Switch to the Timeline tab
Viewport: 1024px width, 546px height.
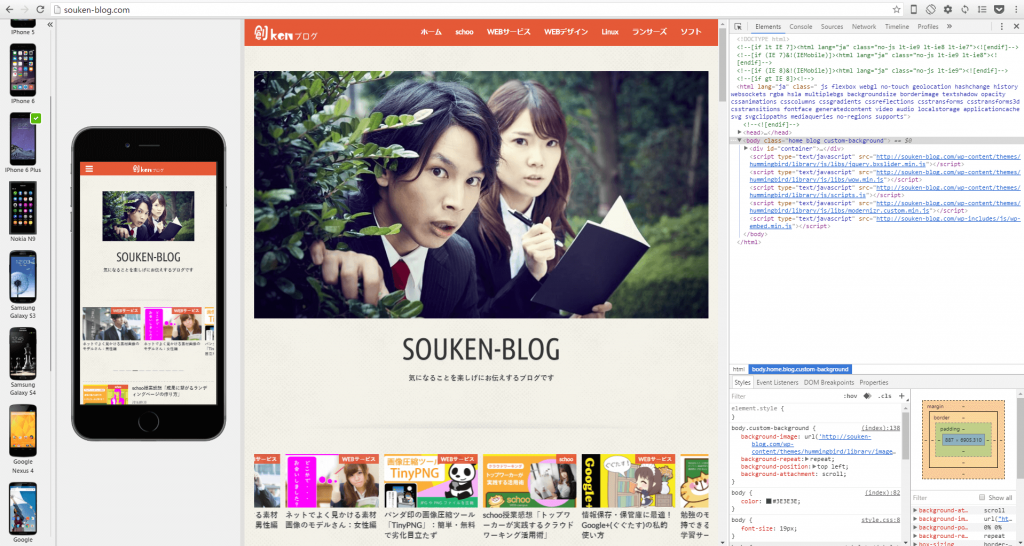(897, 27)
